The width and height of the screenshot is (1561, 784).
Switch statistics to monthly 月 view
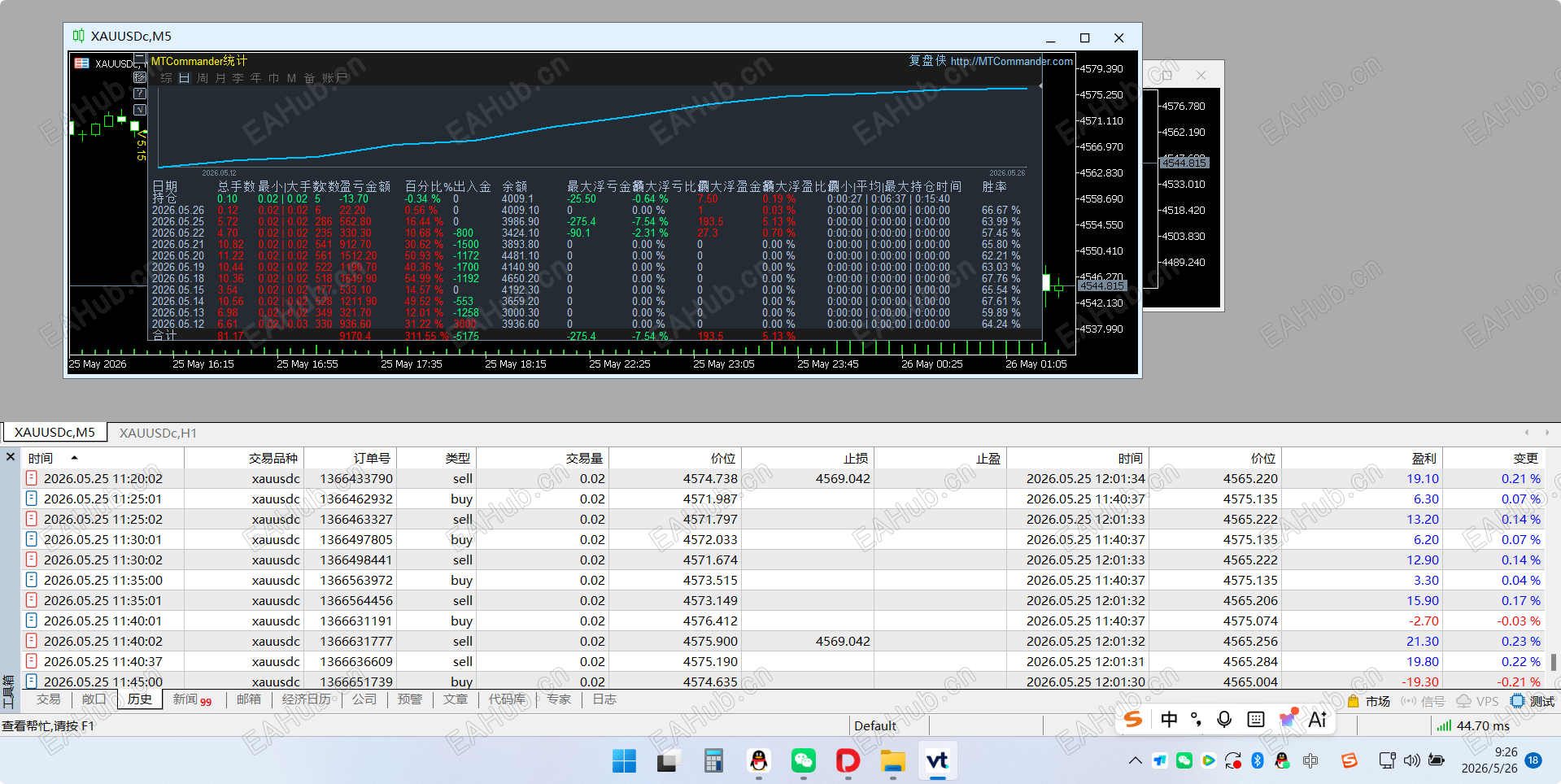(x=220, y=78)
